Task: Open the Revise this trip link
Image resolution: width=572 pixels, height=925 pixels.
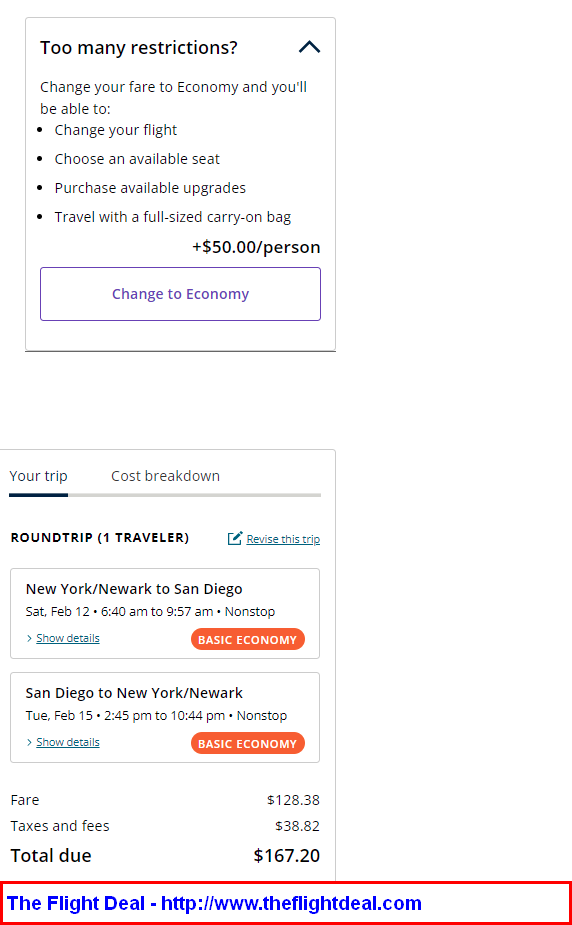Action: point(283,539)
